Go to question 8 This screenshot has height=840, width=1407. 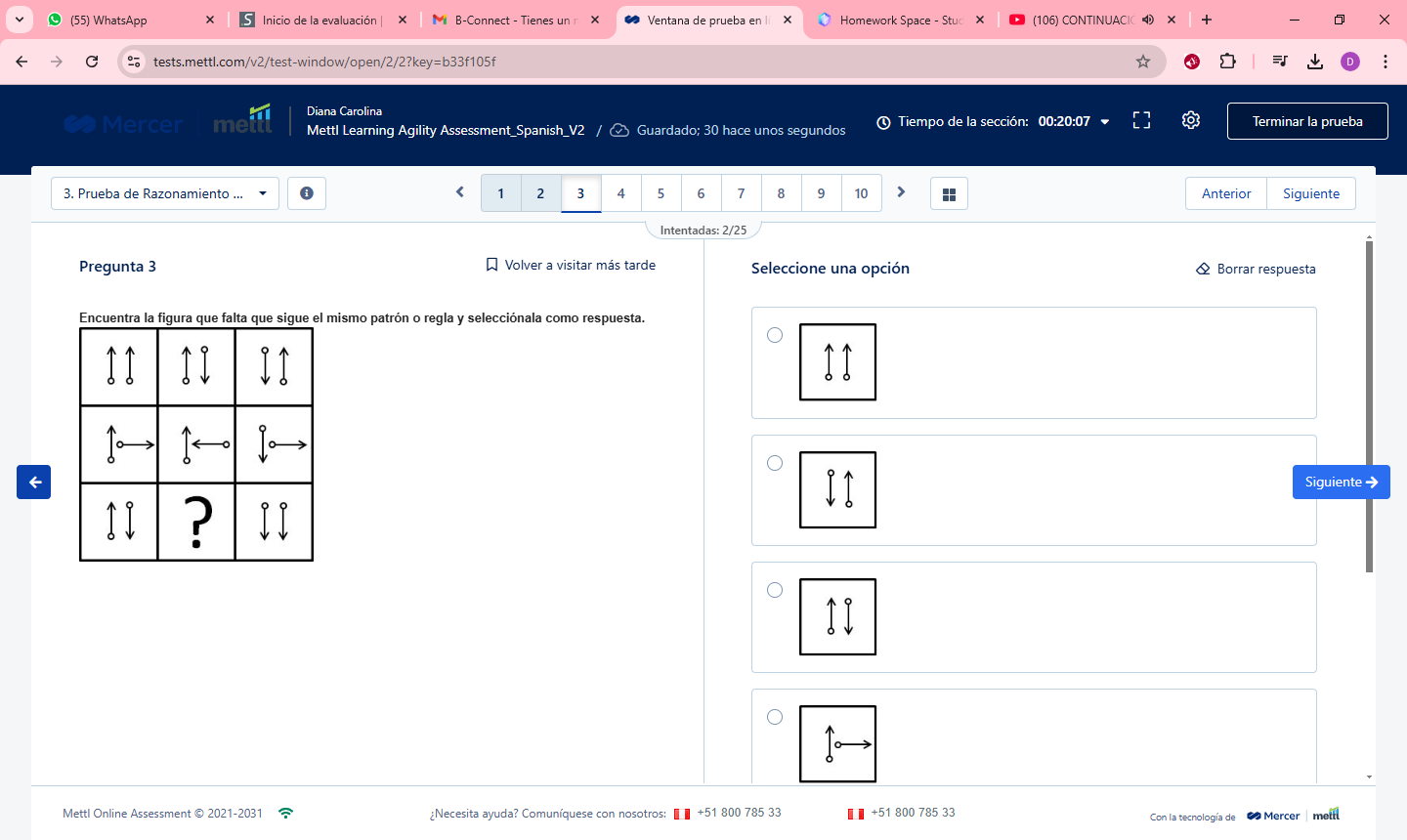781,193
